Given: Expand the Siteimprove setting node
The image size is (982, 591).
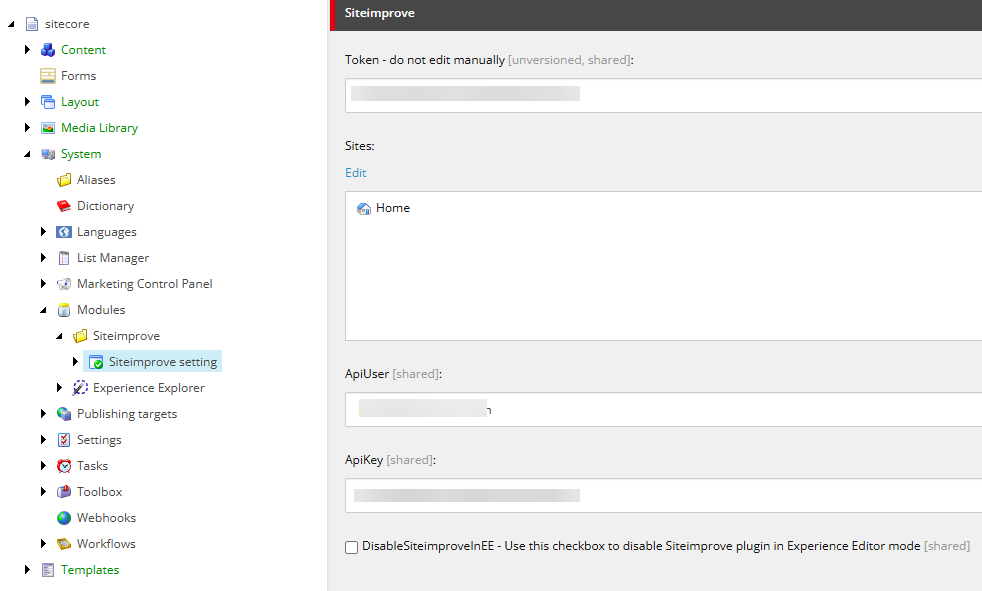Looking at the screenshot, I should (x=75, y=361).
